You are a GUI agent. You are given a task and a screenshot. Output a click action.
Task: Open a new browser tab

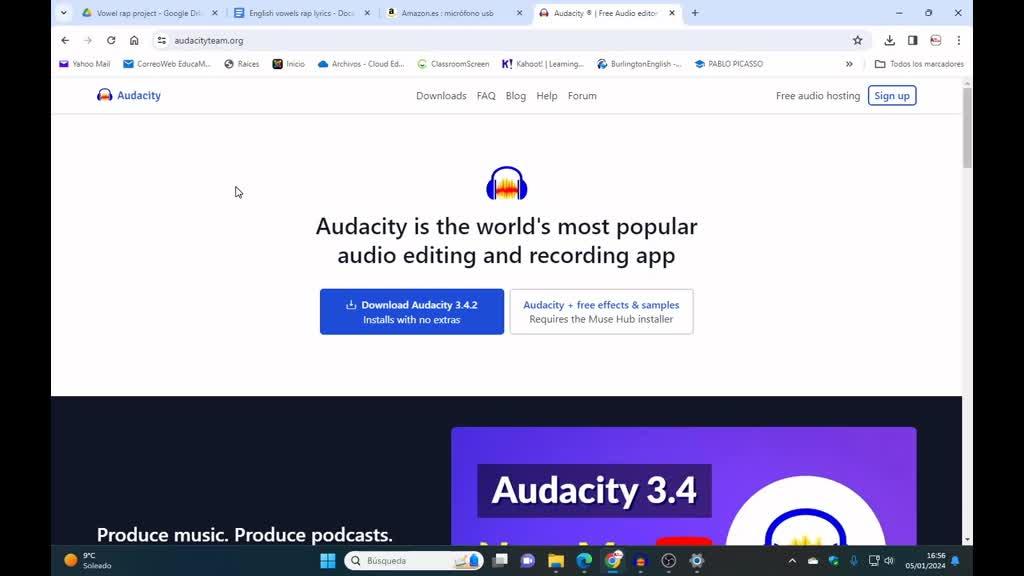pos(695,12)
